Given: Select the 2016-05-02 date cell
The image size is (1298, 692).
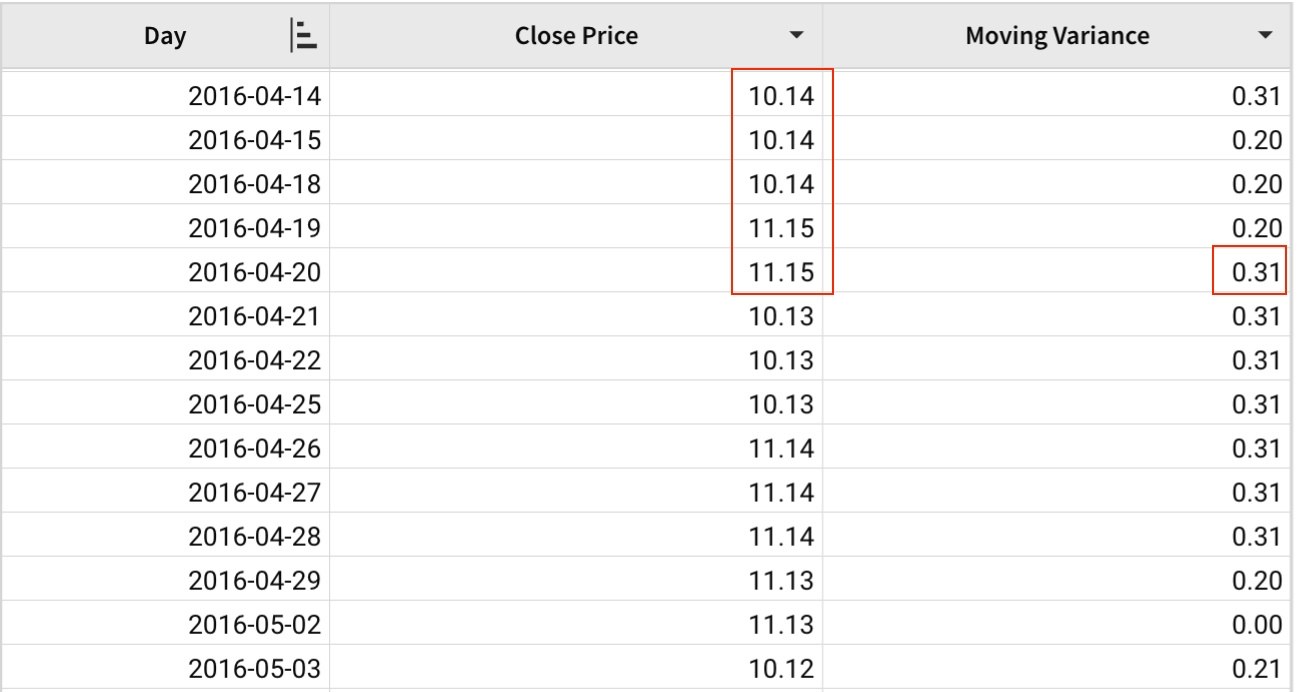Looking at the screenshot, I should pos(254,625).
